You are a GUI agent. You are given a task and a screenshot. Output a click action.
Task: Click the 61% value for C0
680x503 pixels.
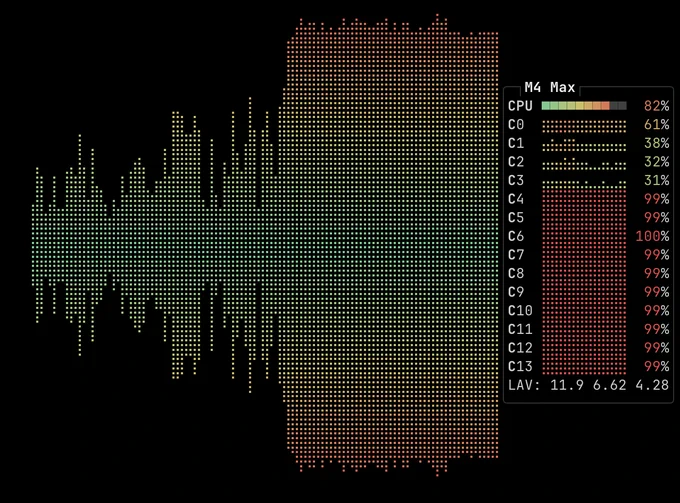point(657,125)
